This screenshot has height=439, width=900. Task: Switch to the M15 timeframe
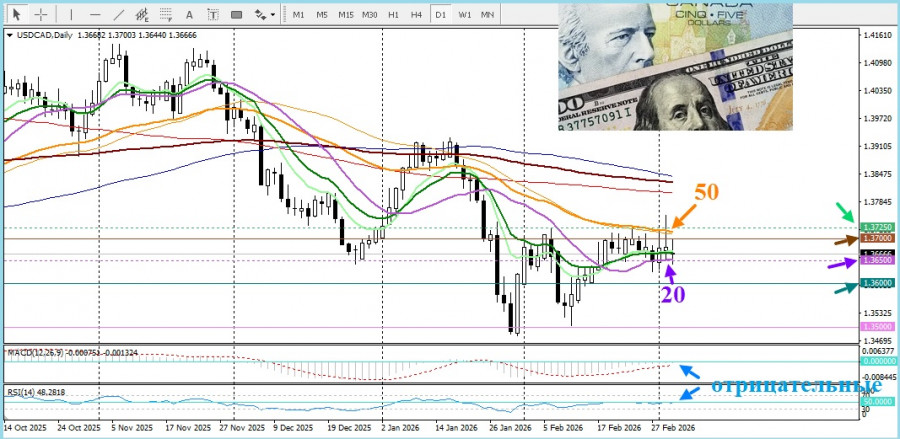tap(346, 14)
